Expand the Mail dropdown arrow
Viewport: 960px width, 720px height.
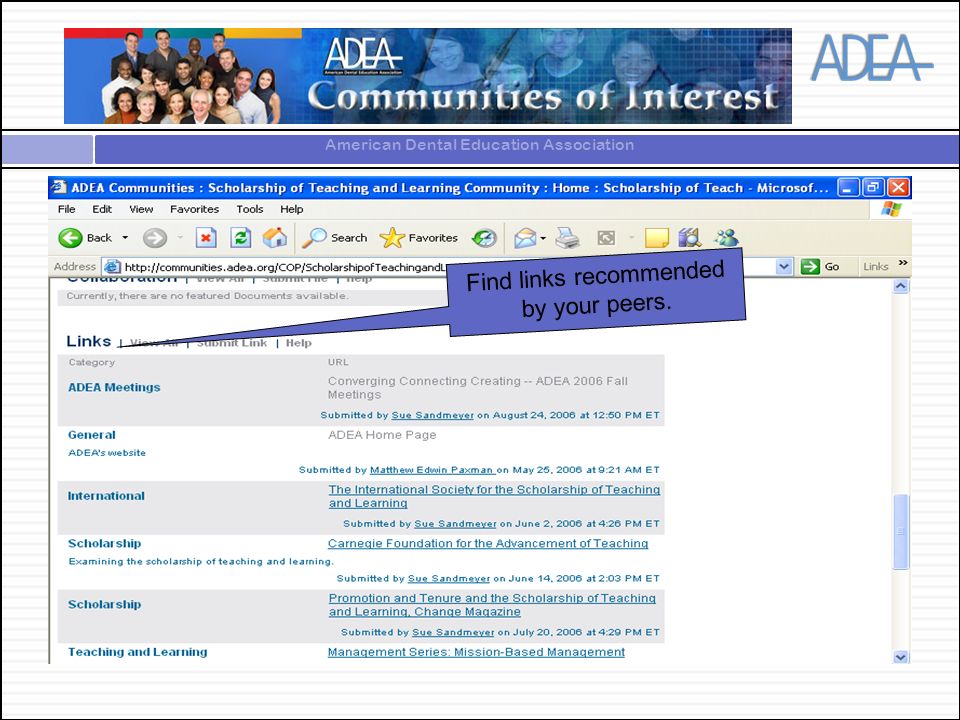pos(543,238)
